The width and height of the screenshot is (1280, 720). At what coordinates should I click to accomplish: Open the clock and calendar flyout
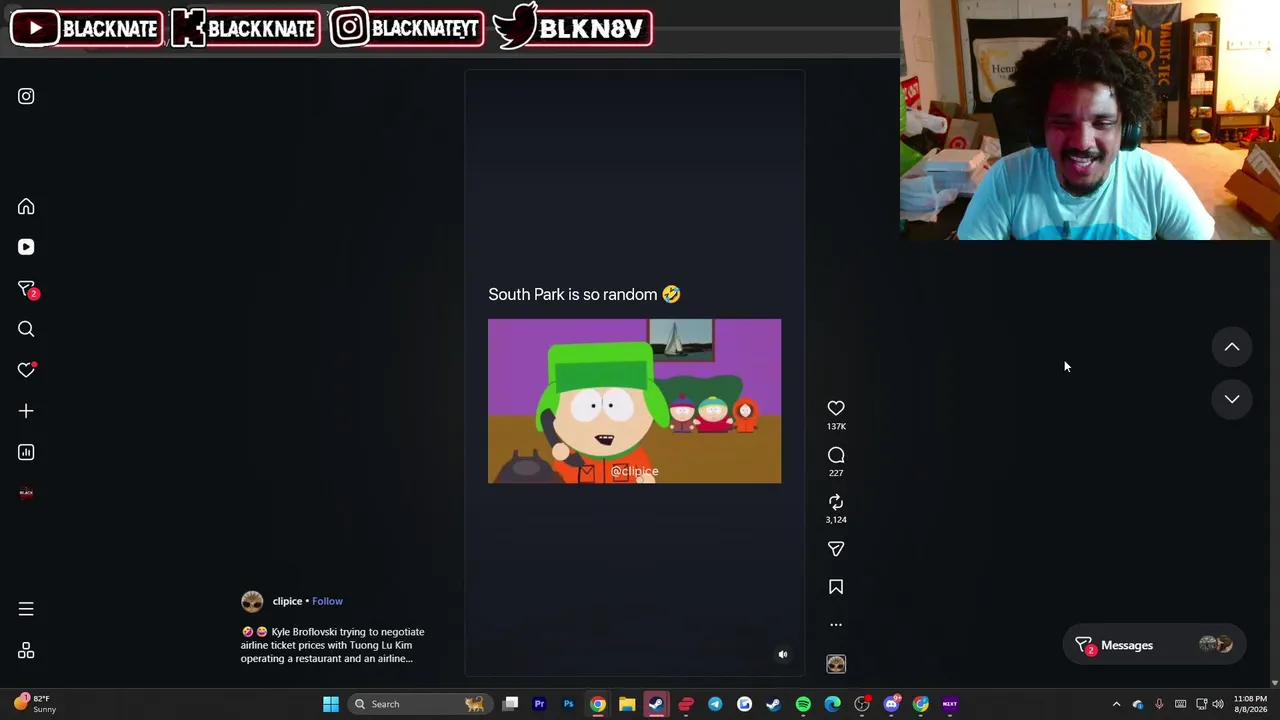pos(1250,704)
